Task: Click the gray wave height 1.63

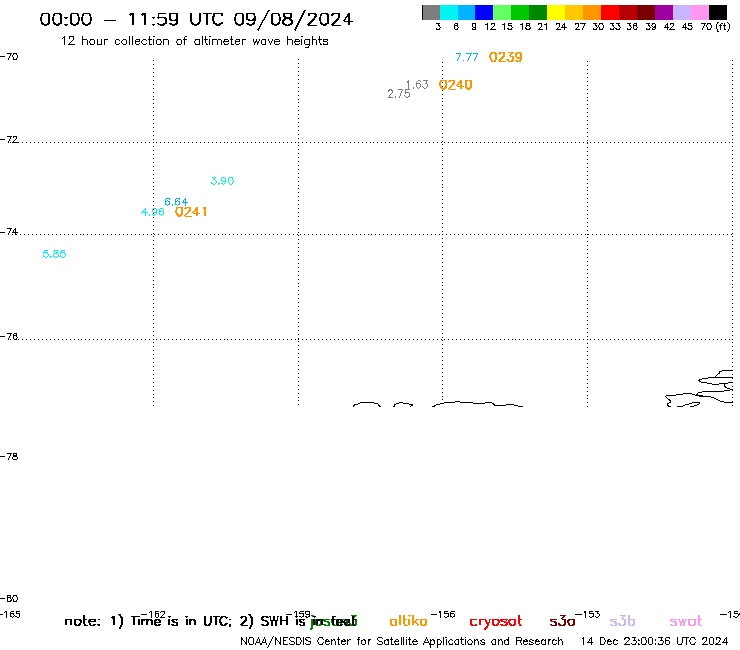Action: tap(417, 84)
